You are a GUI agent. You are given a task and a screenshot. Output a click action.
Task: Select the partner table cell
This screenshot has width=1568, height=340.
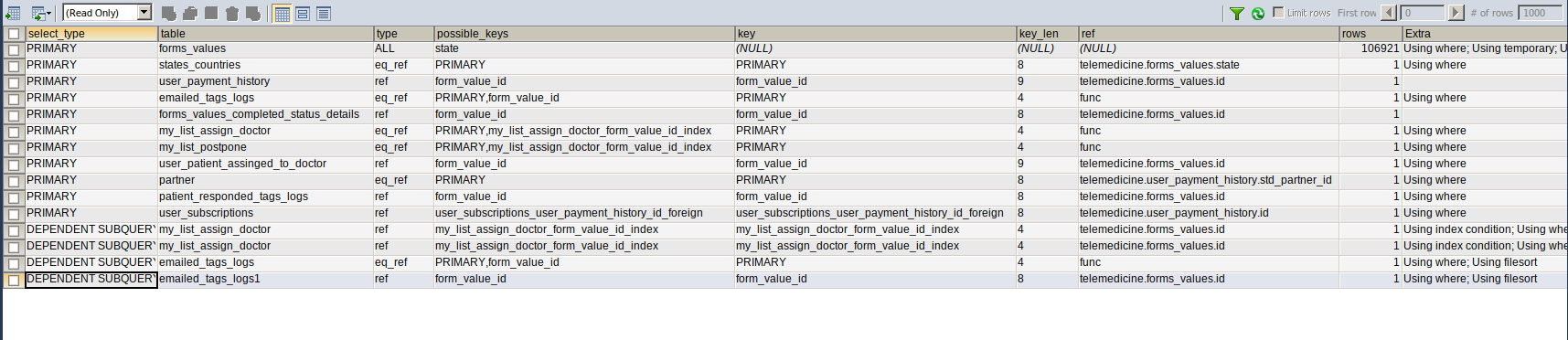click(266, 180)
